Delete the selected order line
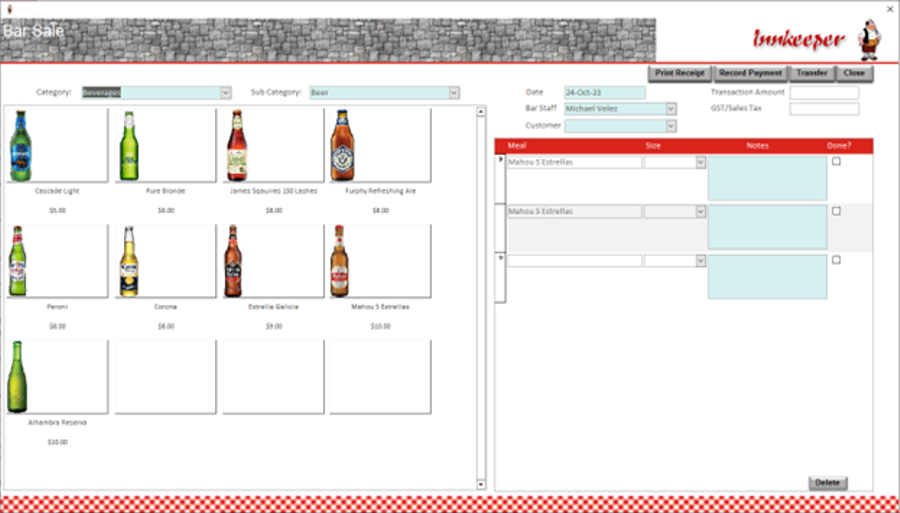This screenshot has height=513, width=900. click(x=828, y=483)
